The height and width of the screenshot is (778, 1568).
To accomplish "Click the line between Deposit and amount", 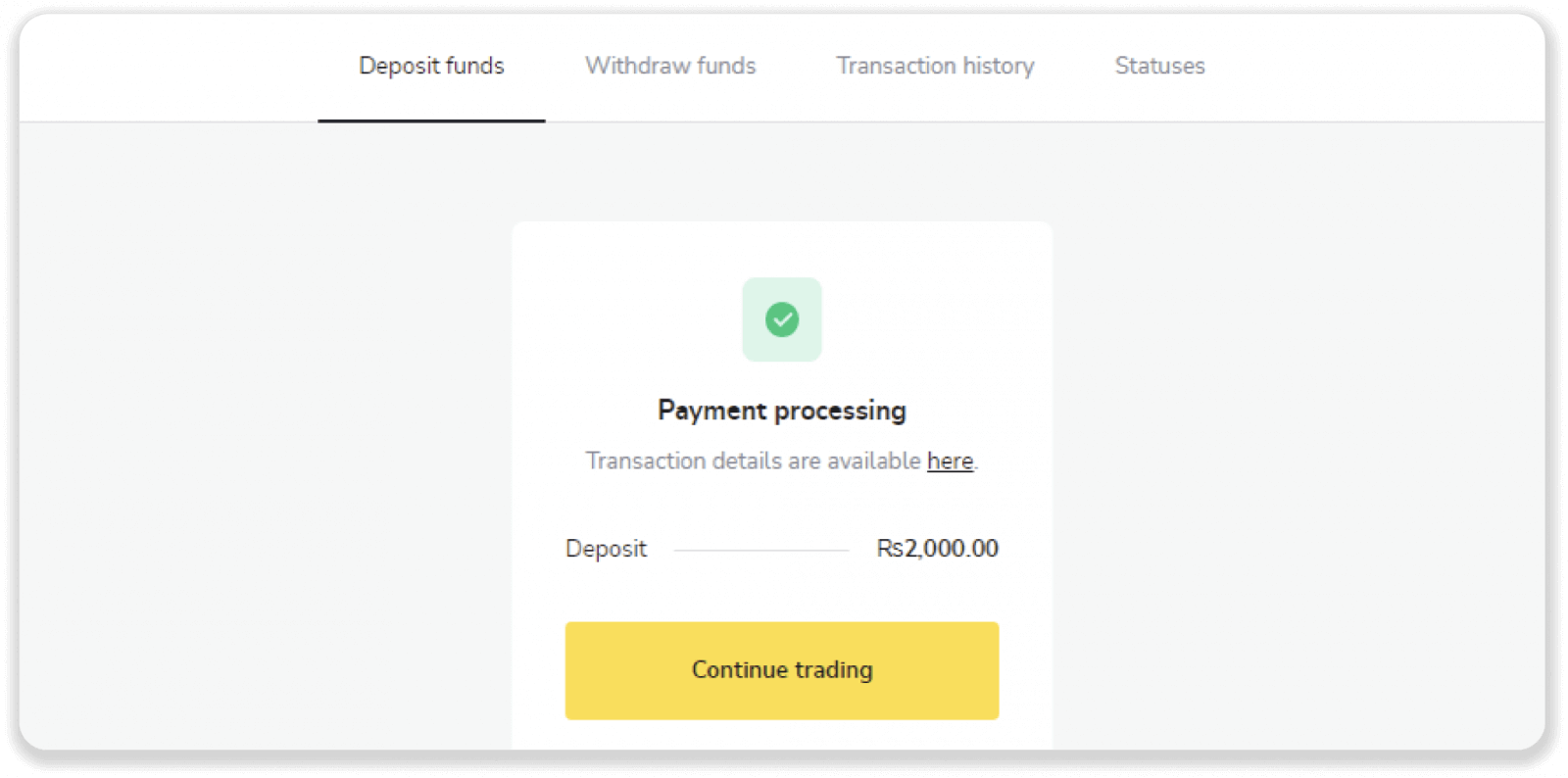I will pos(761,551).
